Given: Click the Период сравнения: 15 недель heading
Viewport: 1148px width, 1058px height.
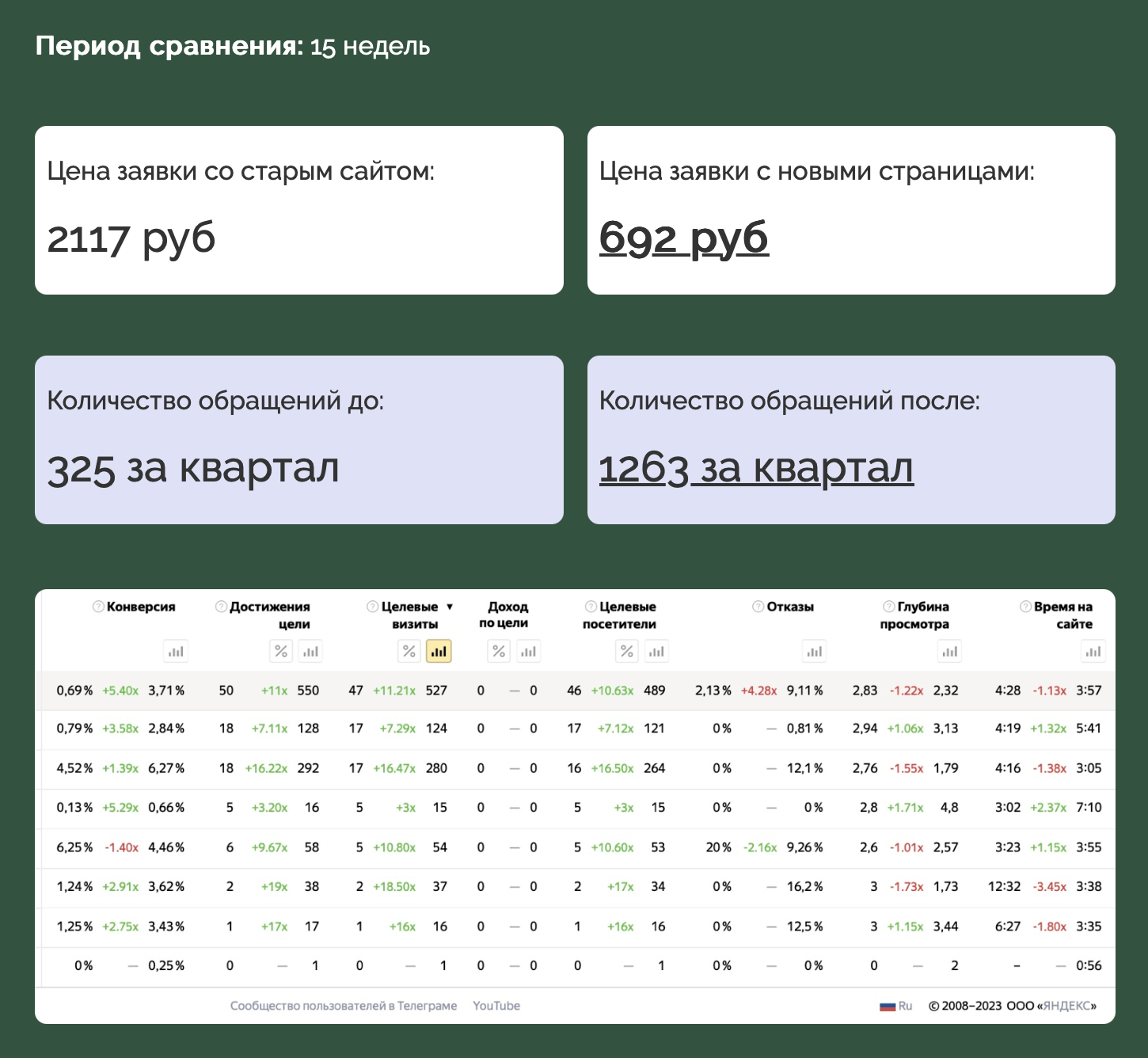Looking at the screenshot, I should point(233,46).
